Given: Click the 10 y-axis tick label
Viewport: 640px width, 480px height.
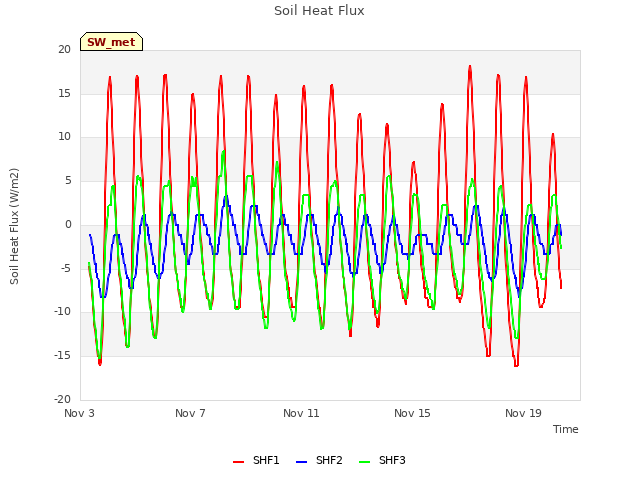Looking at the screenshot, I should pos(64,137).
